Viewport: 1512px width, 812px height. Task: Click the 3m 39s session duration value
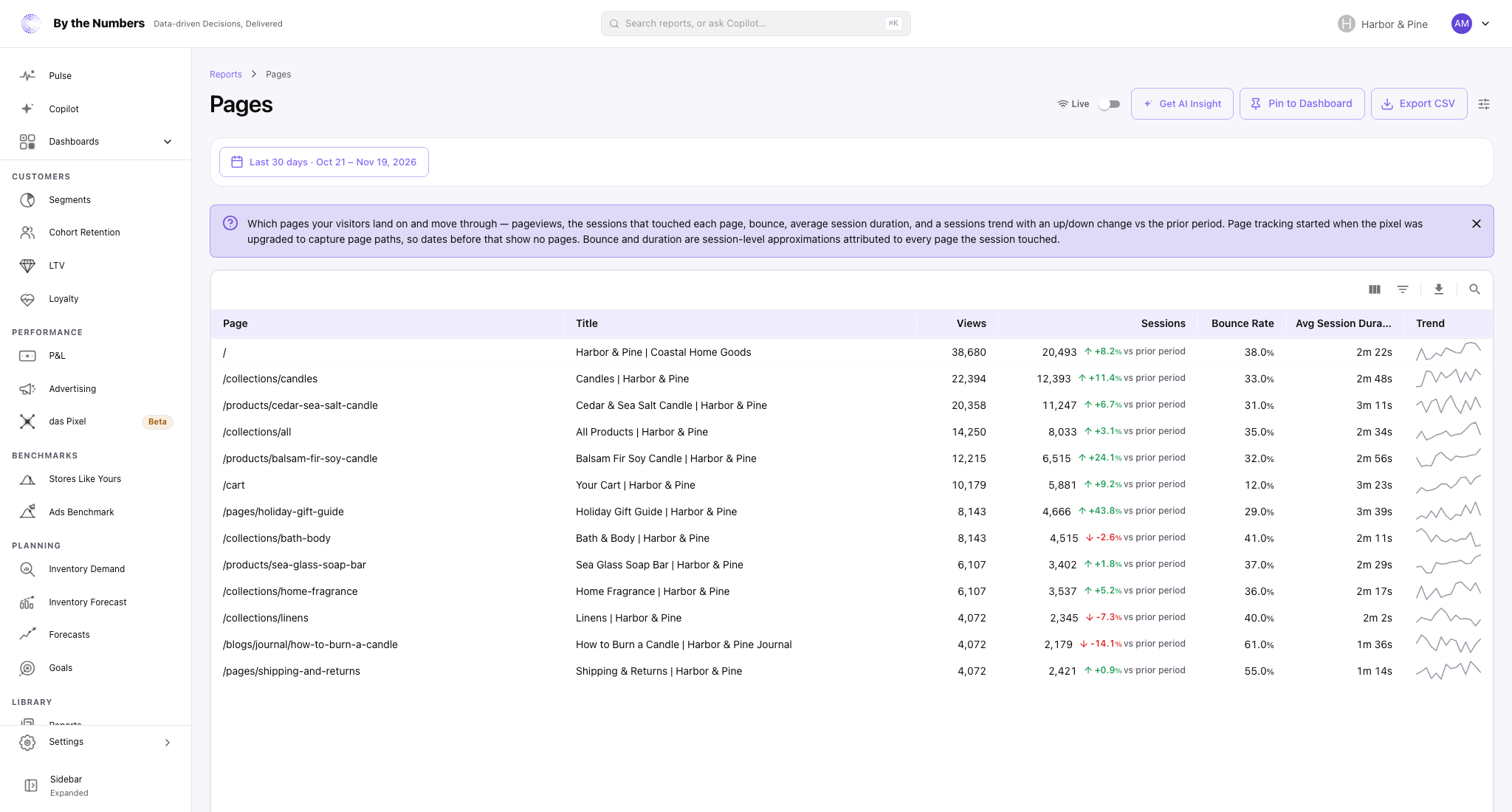(x=1374, y=512)
